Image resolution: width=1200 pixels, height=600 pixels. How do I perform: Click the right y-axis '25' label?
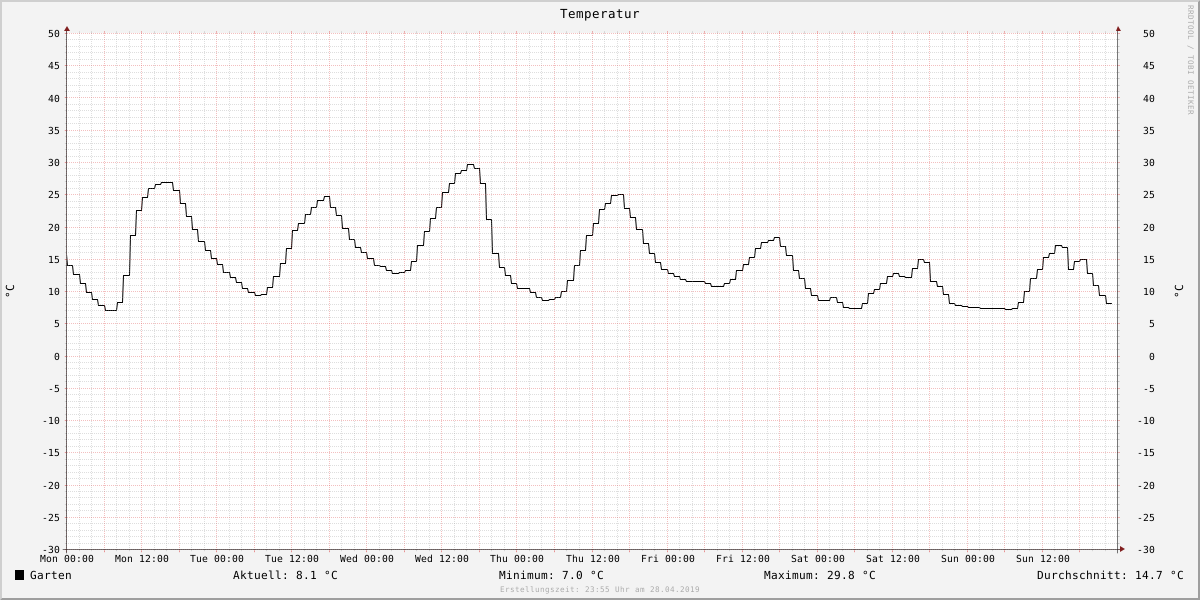1149,195
